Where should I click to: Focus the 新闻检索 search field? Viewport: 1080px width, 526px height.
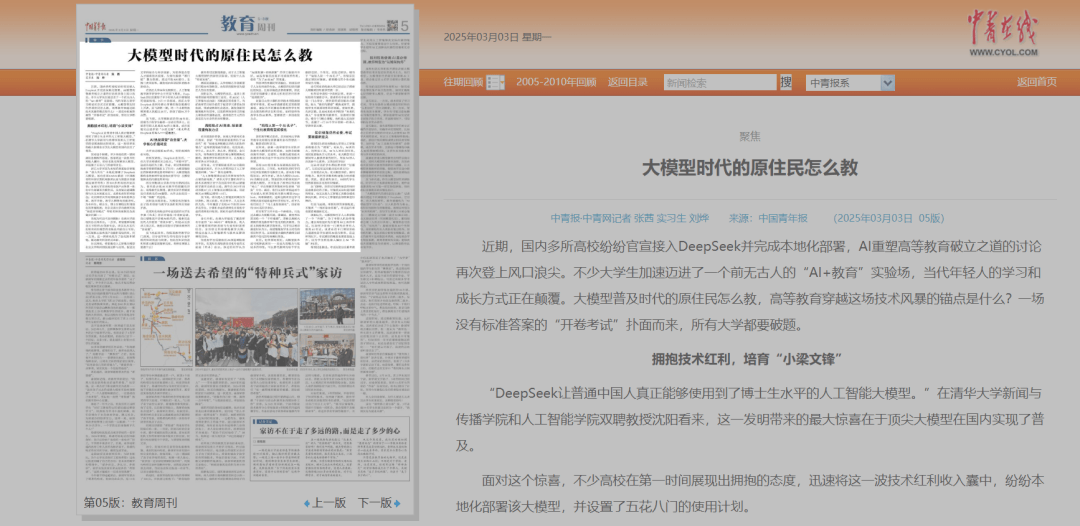pos(720,83)
